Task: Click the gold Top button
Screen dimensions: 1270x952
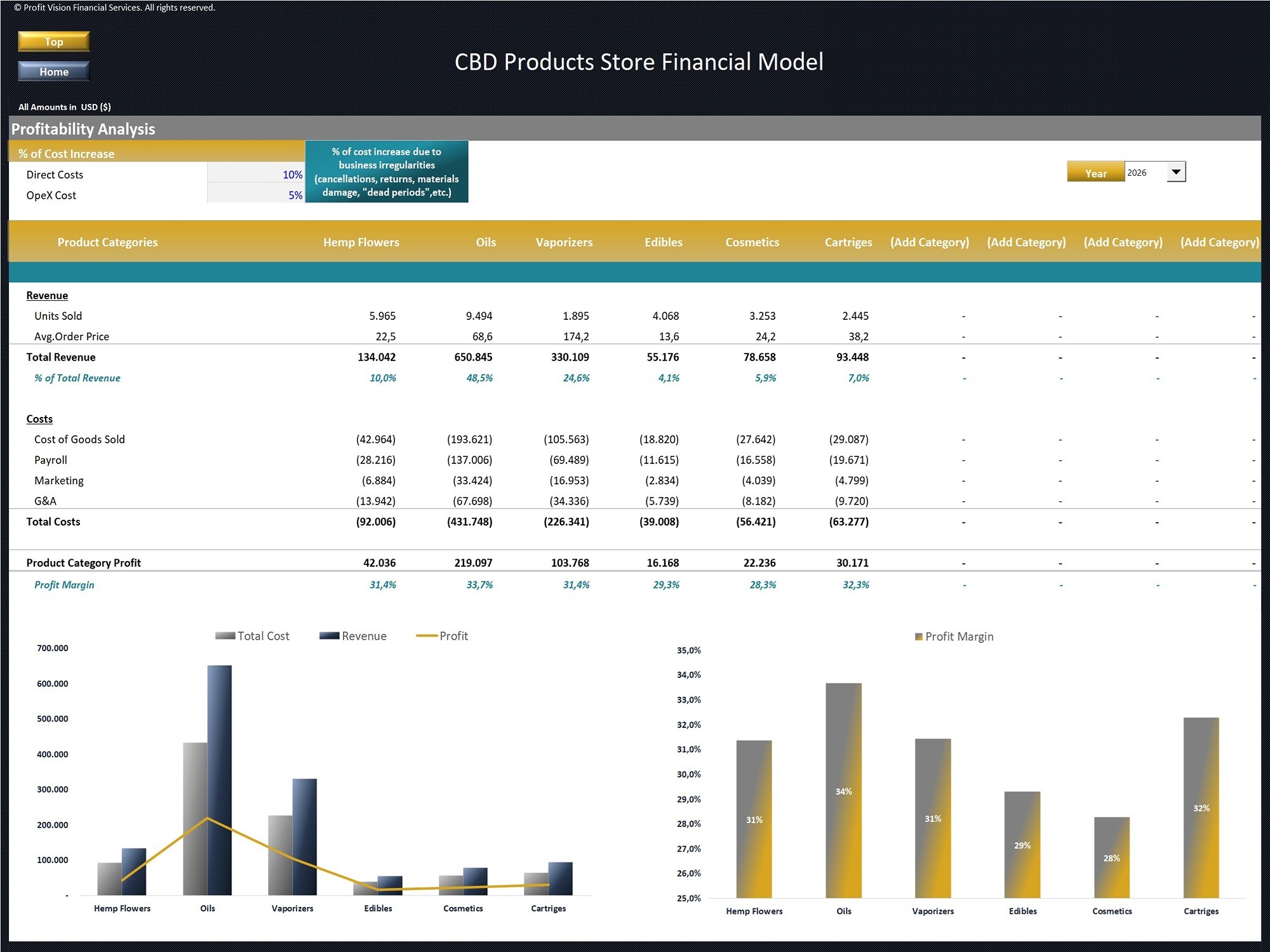Action: tap(53, 41)
